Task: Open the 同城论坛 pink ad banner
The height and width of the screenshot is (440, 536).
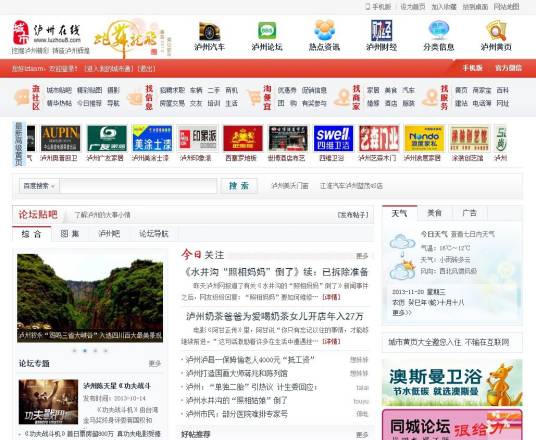Action: tap(452, 425)
